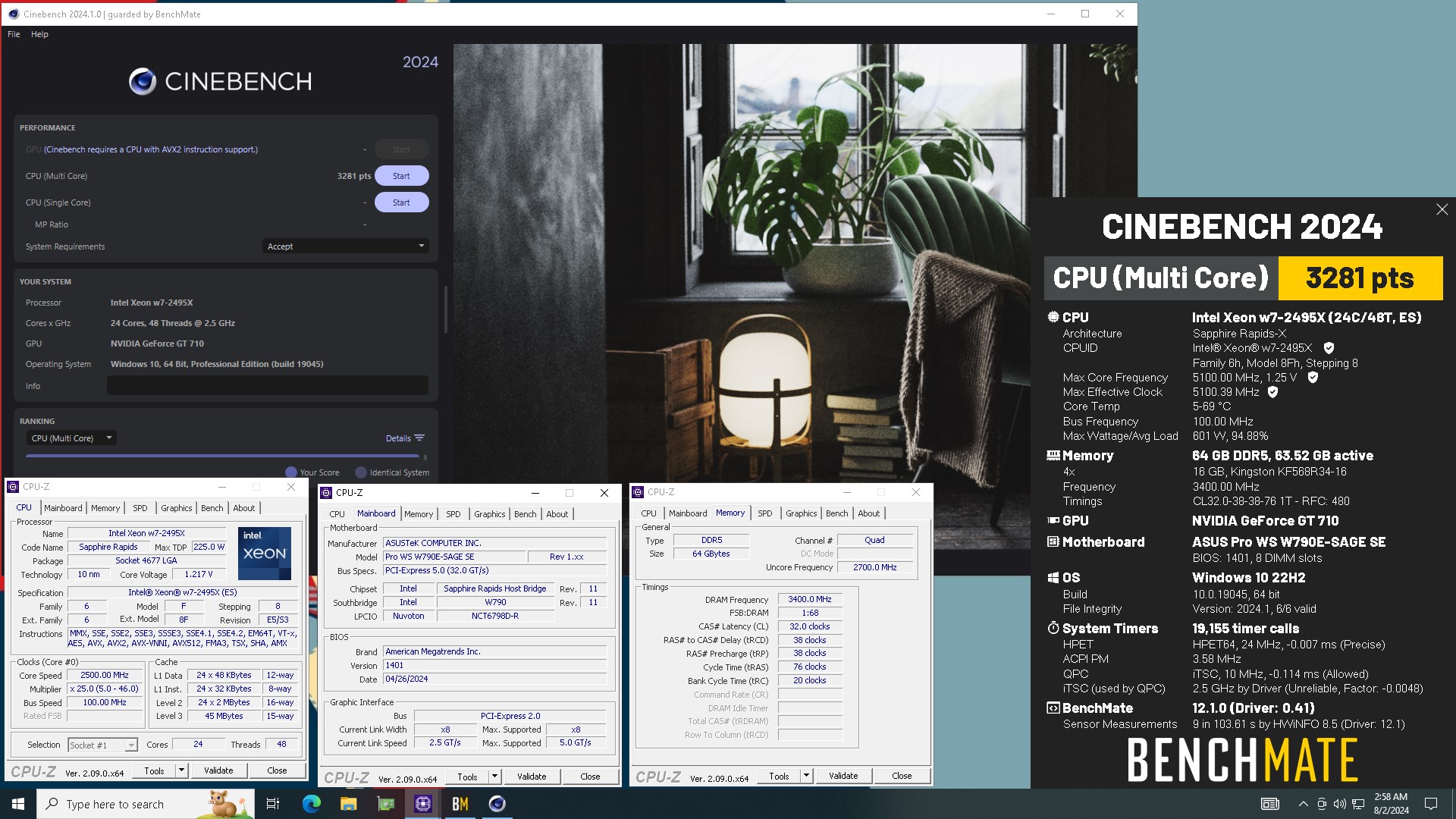Select Model field Pro WS W790E-SAGE SE
Viewport: 1456px width, 819px height.
tap(453, 557)
